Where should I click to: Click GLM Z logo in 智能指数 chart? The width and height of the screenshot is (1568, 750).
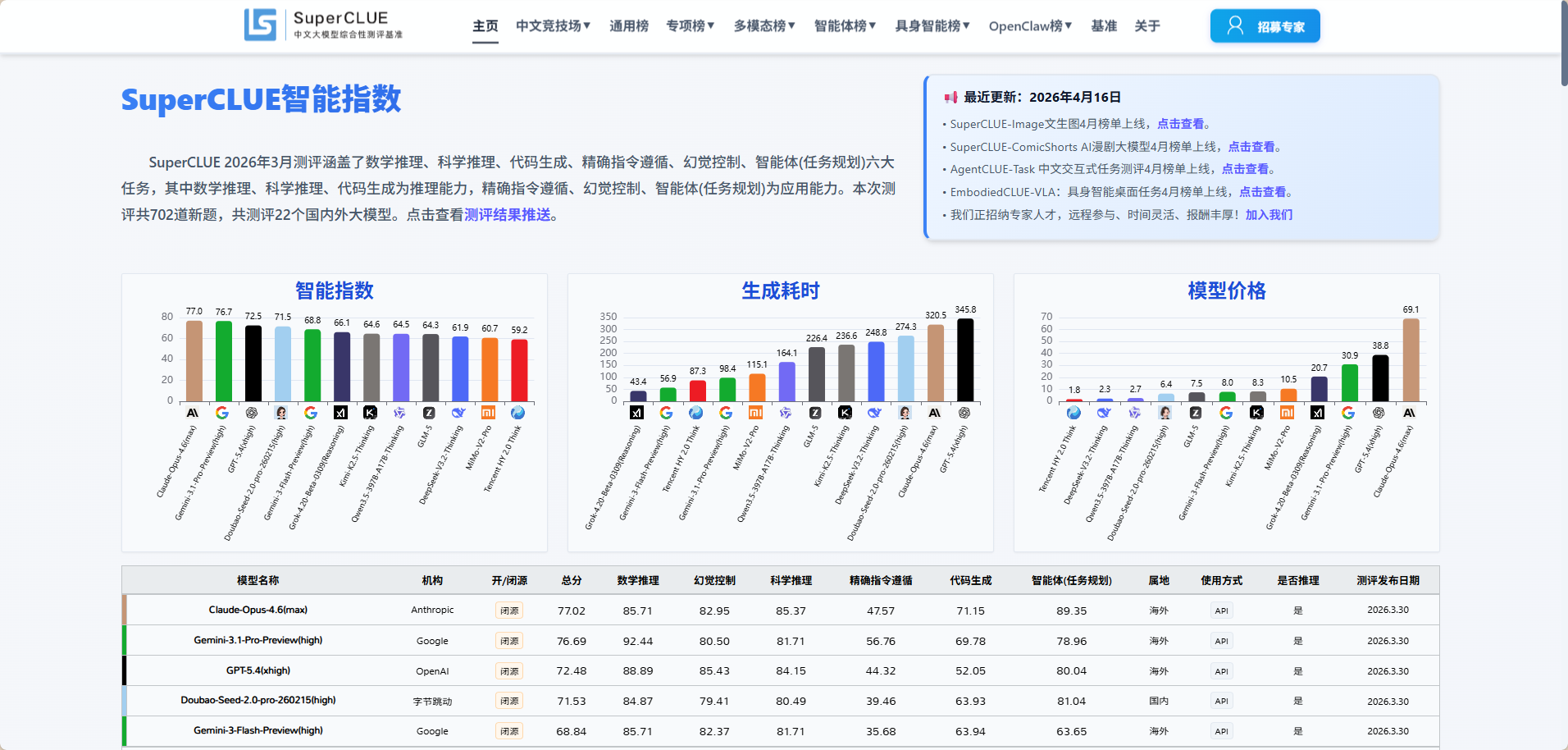[x=429, y=413]
